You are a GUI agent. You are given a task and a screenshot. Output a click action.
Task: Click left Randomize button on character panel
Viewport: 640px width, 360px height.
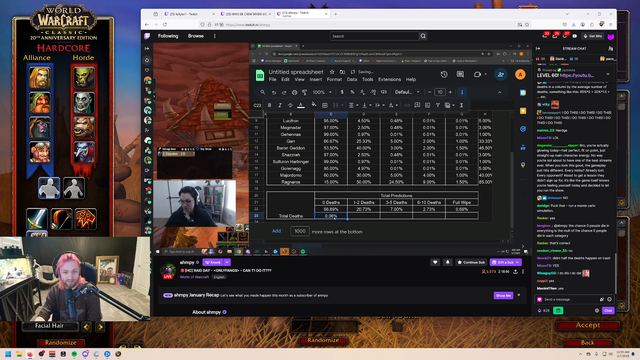(60, 342)
